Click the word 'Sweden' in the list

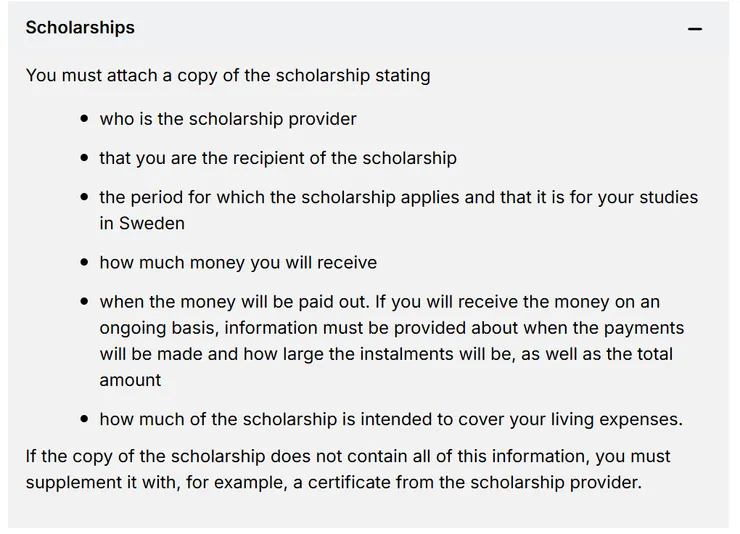tap(151, 223)
